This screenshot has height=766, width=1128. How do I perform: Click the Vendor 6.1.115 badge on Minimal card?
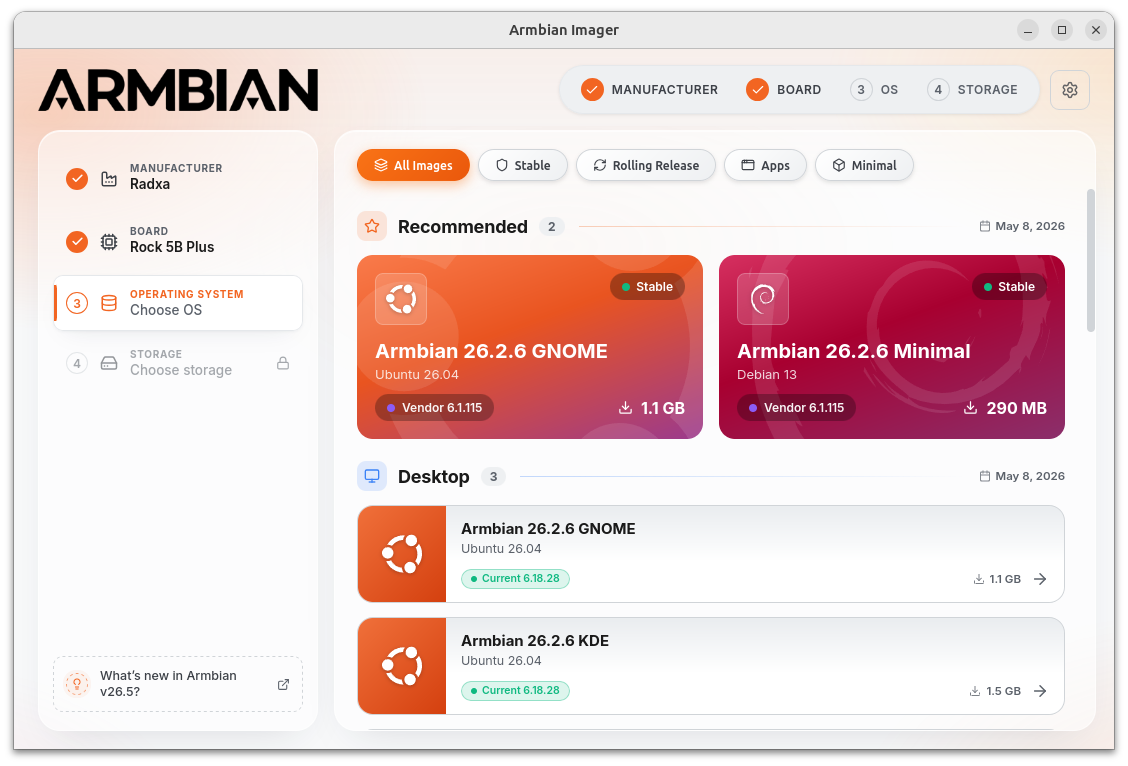pyautogui.click(x=796, y=408)
